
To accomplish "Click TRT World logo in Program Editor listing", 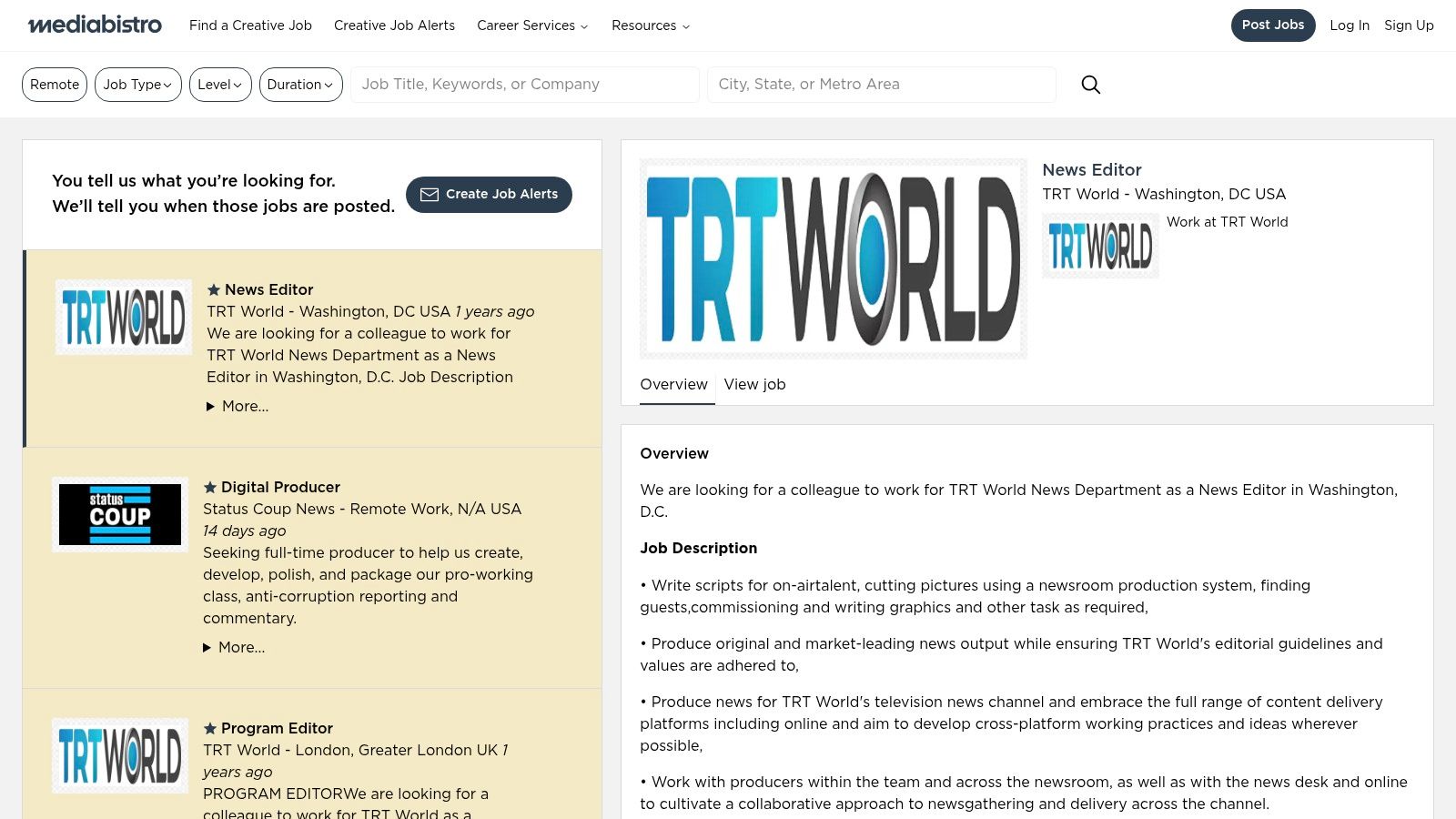I will pos(120,755).
